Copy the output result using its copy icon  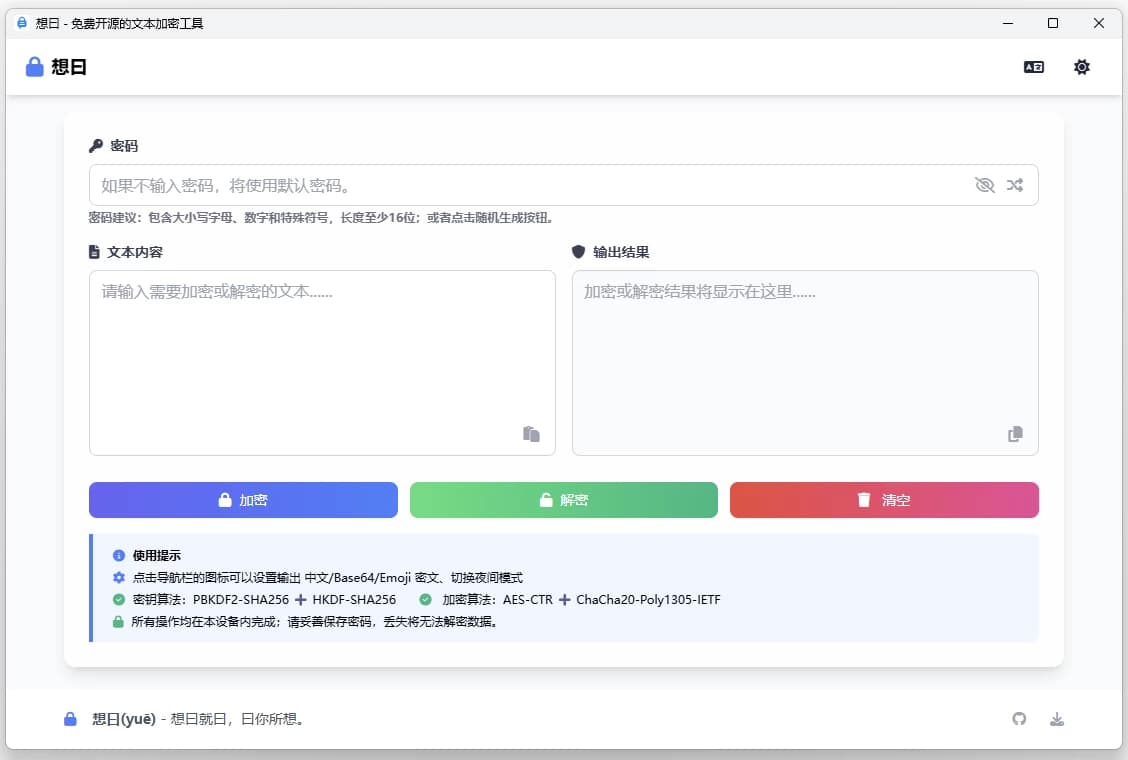[1015, 433]
